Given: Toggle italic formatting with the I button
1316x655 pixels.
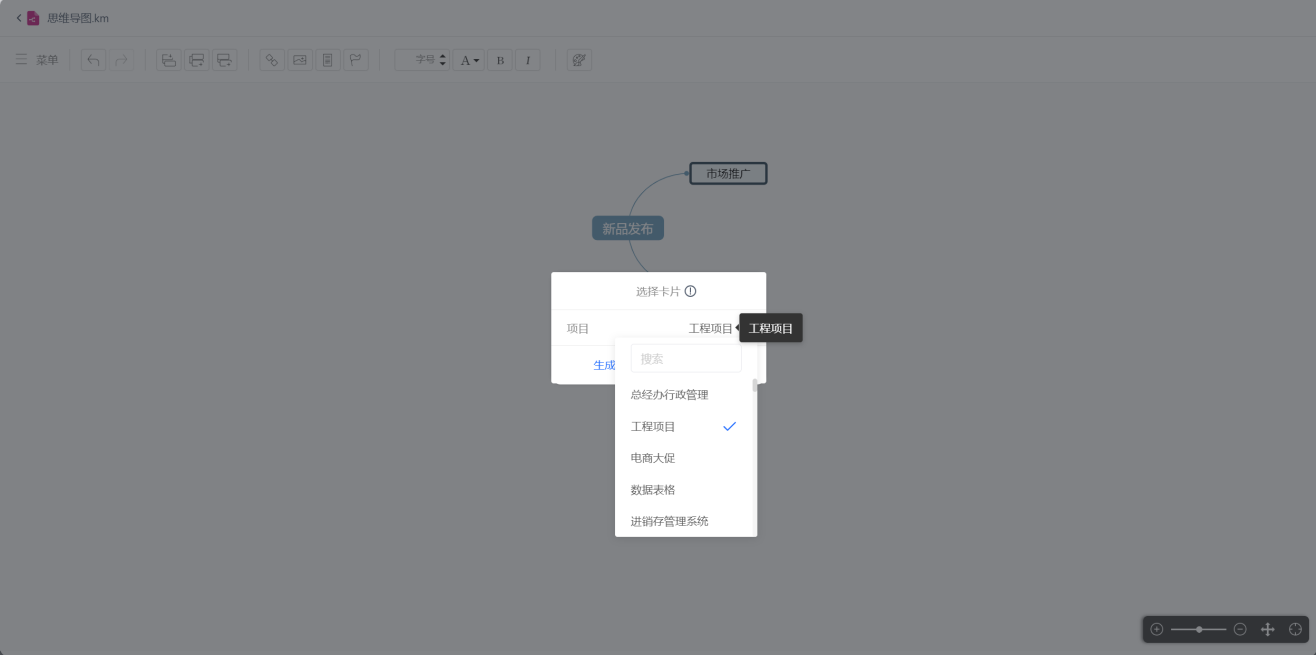Looking at the screenshot, I should click(x=528, y=60).
